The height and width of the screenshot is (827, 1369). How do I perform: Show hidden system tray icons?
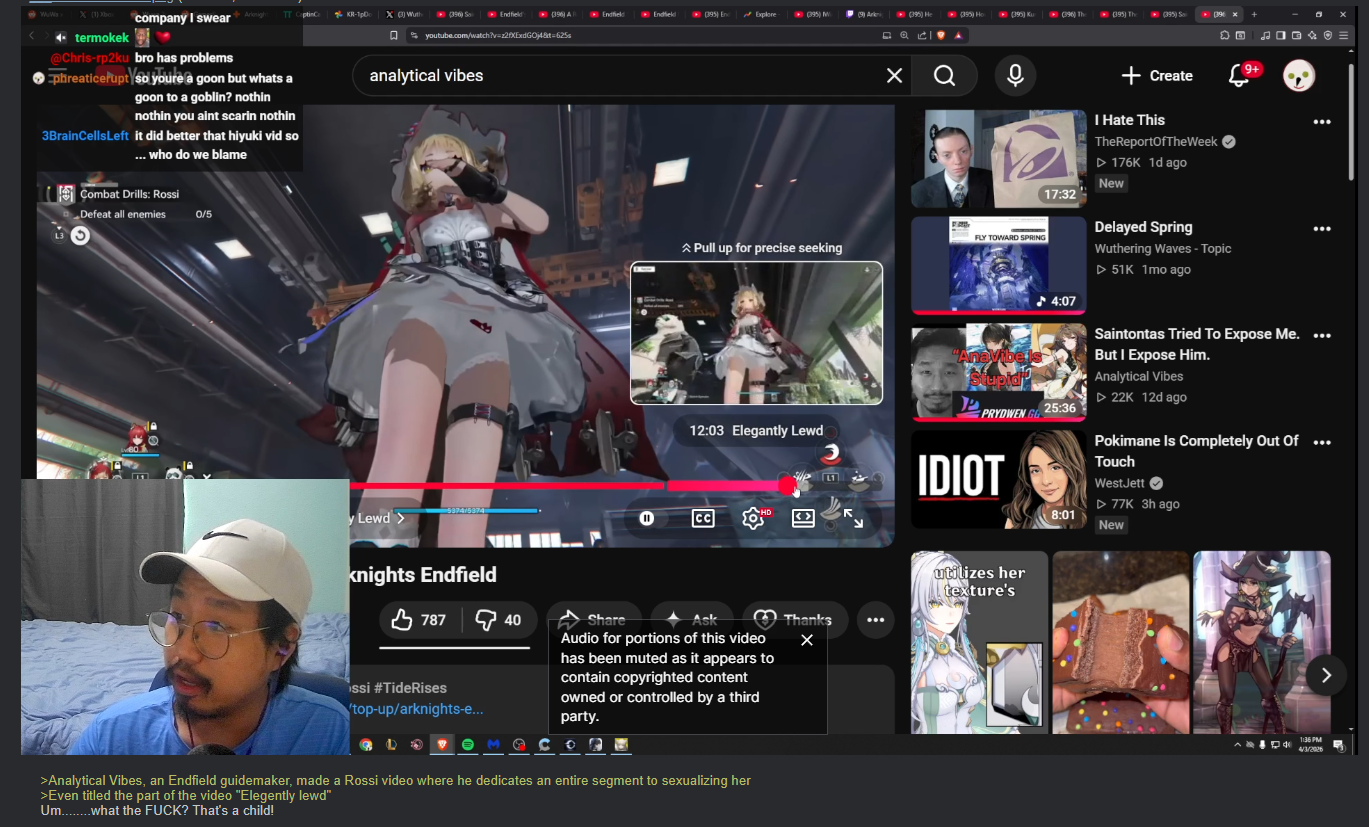tap(1237, 745)
